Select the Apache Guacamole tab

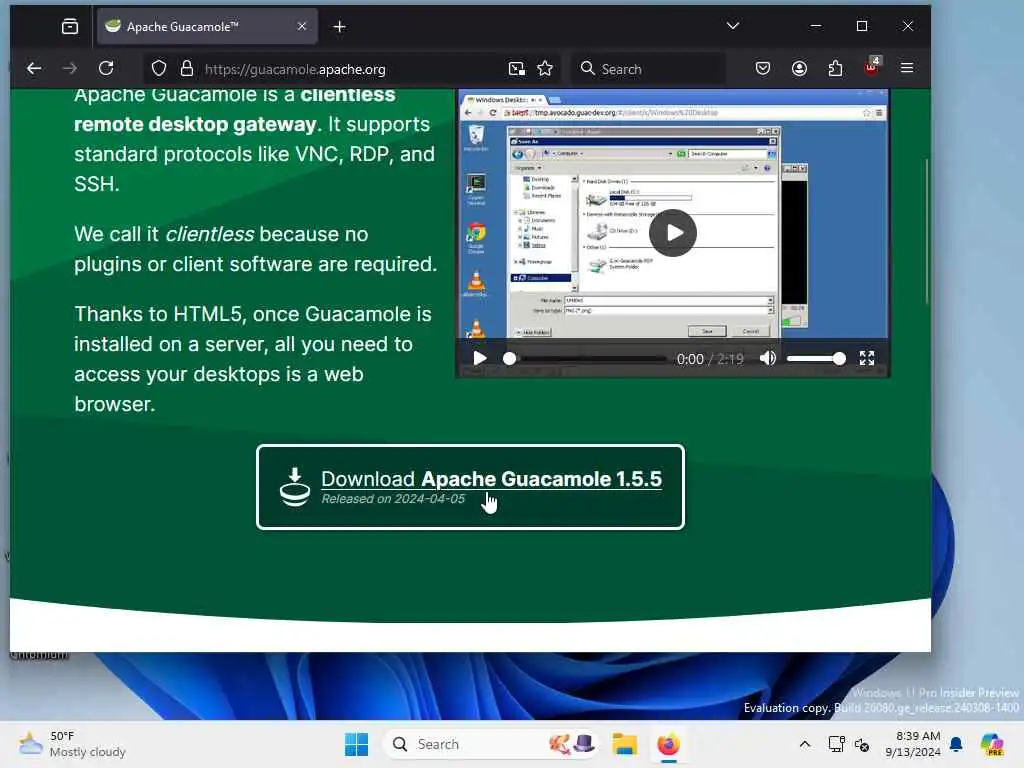coord(206,26)
